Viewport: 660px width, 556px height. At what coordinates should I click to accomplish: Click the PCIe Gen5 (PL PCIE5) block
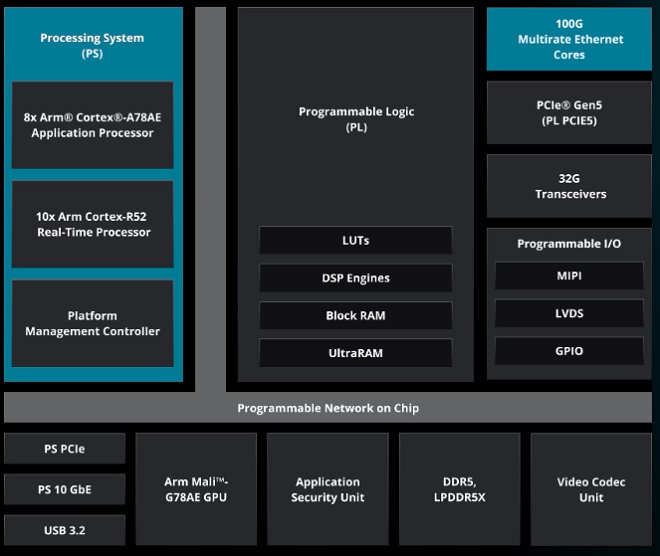[569, 113]
